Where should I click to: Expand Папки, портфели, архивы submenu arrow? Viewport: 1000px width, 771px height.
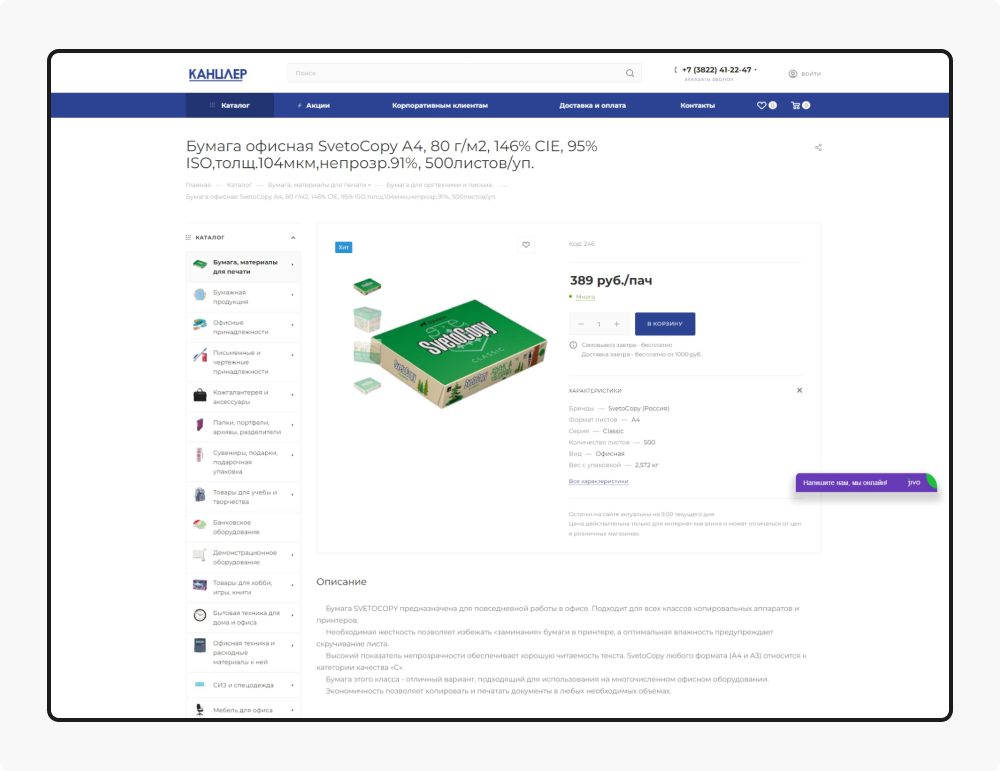click(x=292, y=425)
